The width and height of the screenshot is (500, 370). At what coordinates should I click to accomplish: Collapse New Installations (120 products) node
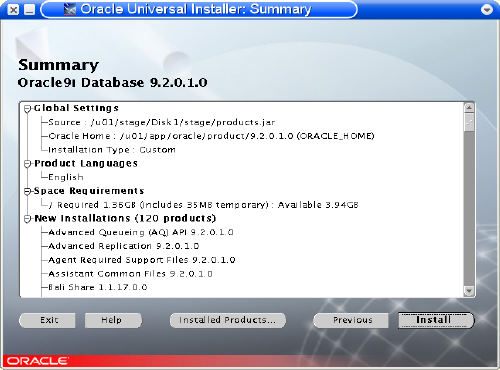coord(27,219)
